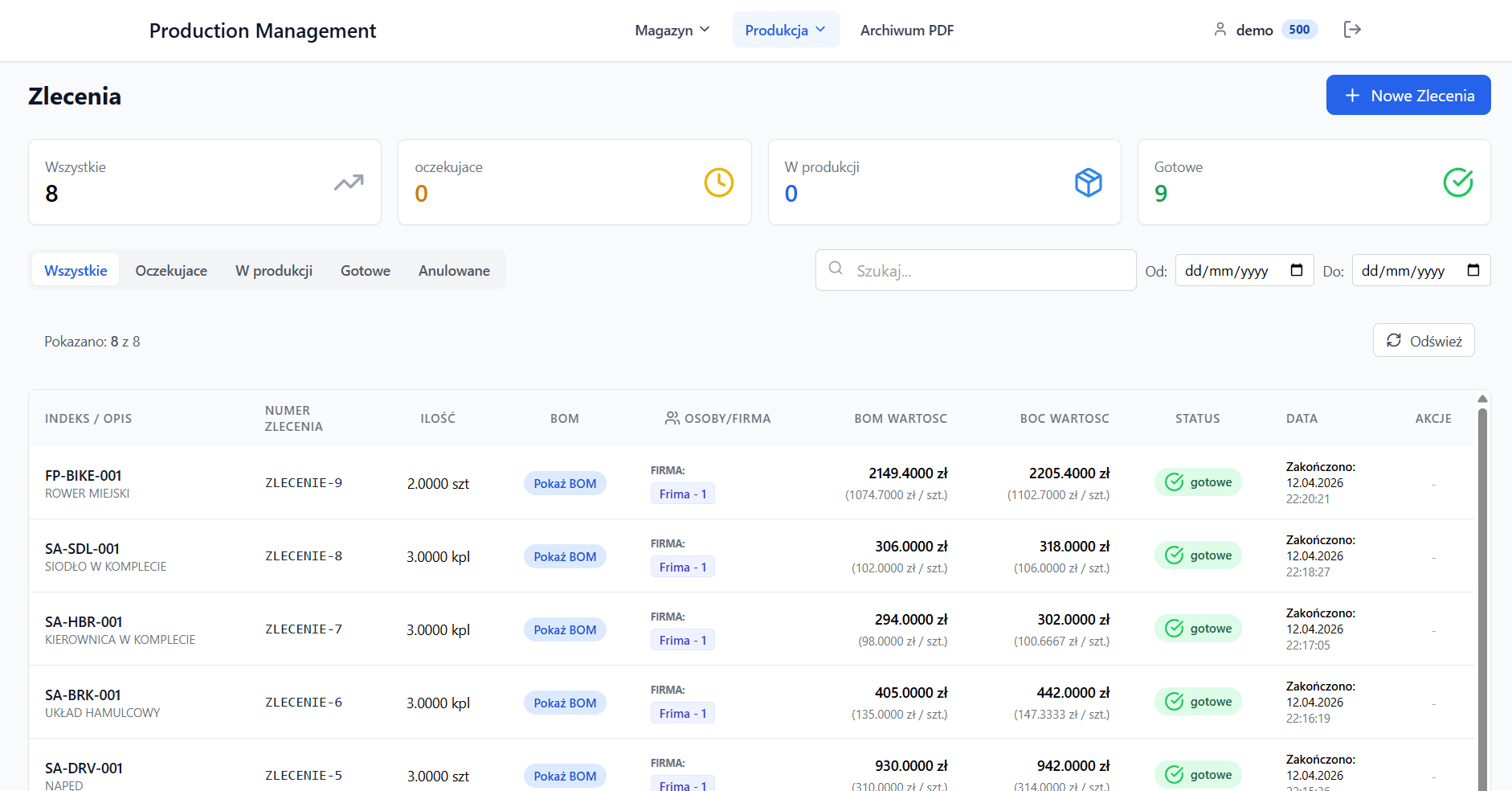
Task: Click order number ZLECENIE-8
Action: (x=304, y=556)
